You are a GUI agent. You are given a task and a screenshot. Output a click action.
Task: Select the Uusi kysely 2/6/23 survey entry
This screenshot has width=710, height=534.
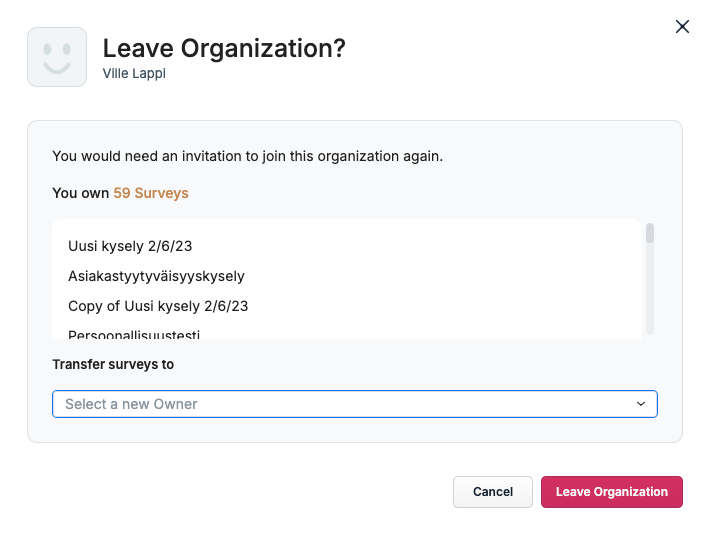click(130, 246)
